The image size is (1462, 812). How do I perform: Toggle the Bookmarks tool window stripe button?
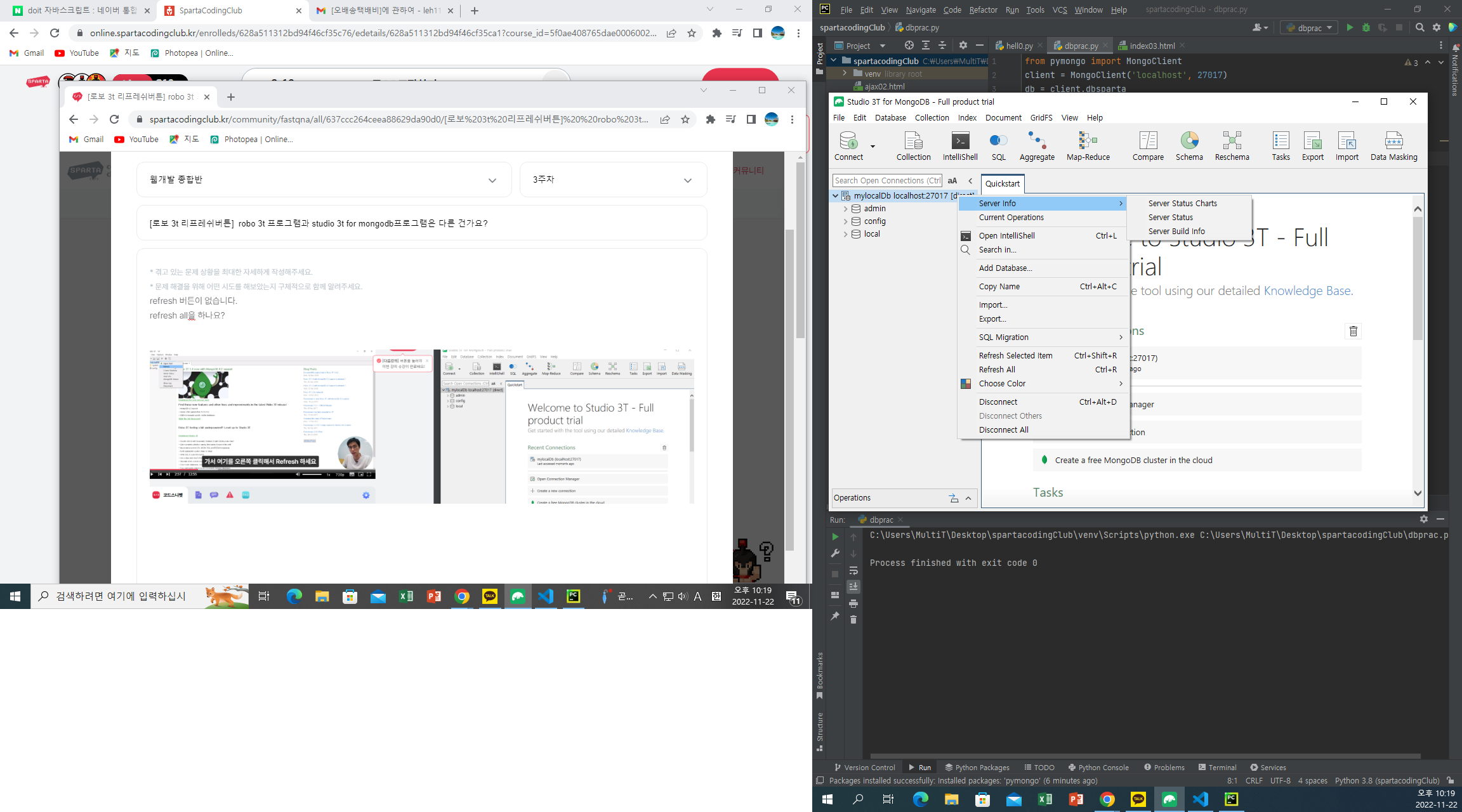(820, 676)
